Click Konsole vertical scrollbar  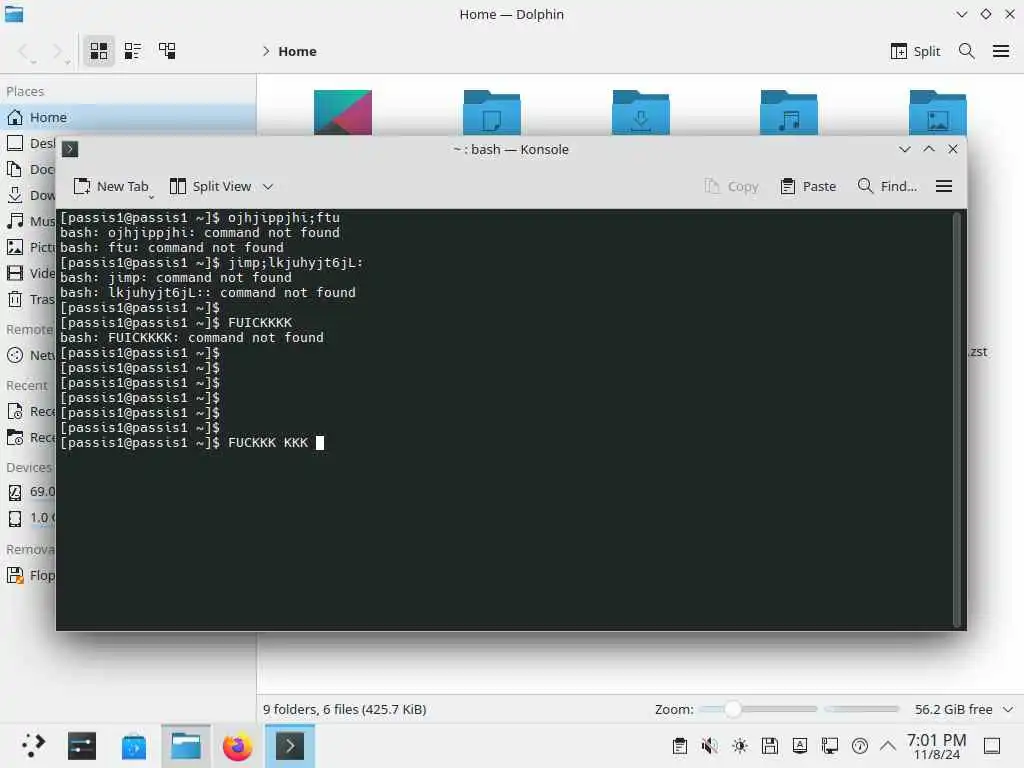click(x=958, y=419)
